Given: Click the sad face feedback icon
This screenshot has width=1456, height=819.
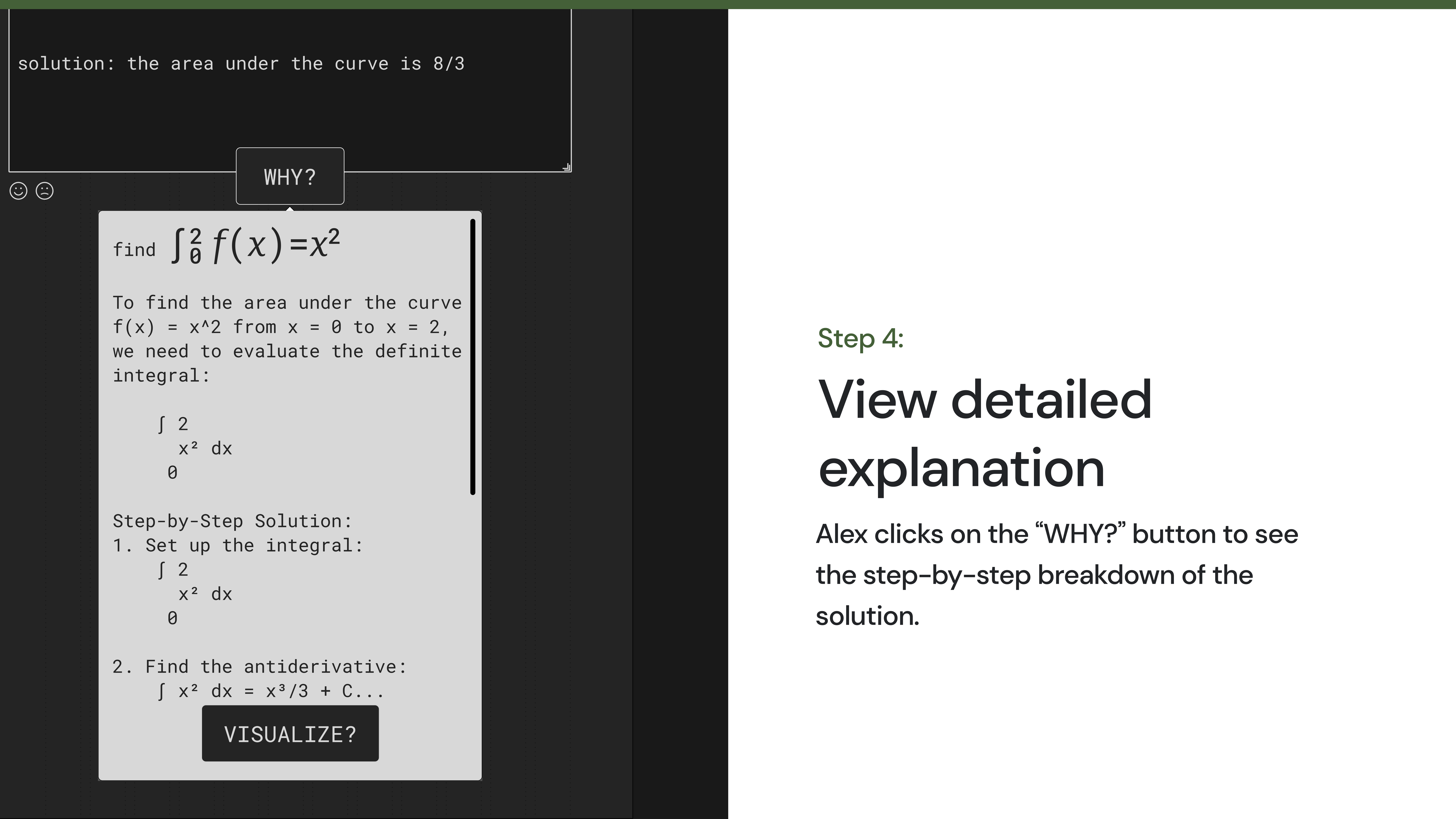Looking at the screenshot, I should coord(45,191).
